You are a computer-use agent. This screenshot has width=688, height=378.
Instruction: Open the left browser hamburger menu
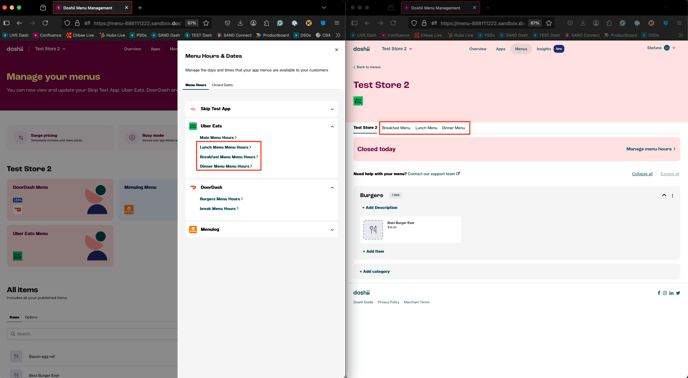tap(337, 23)
